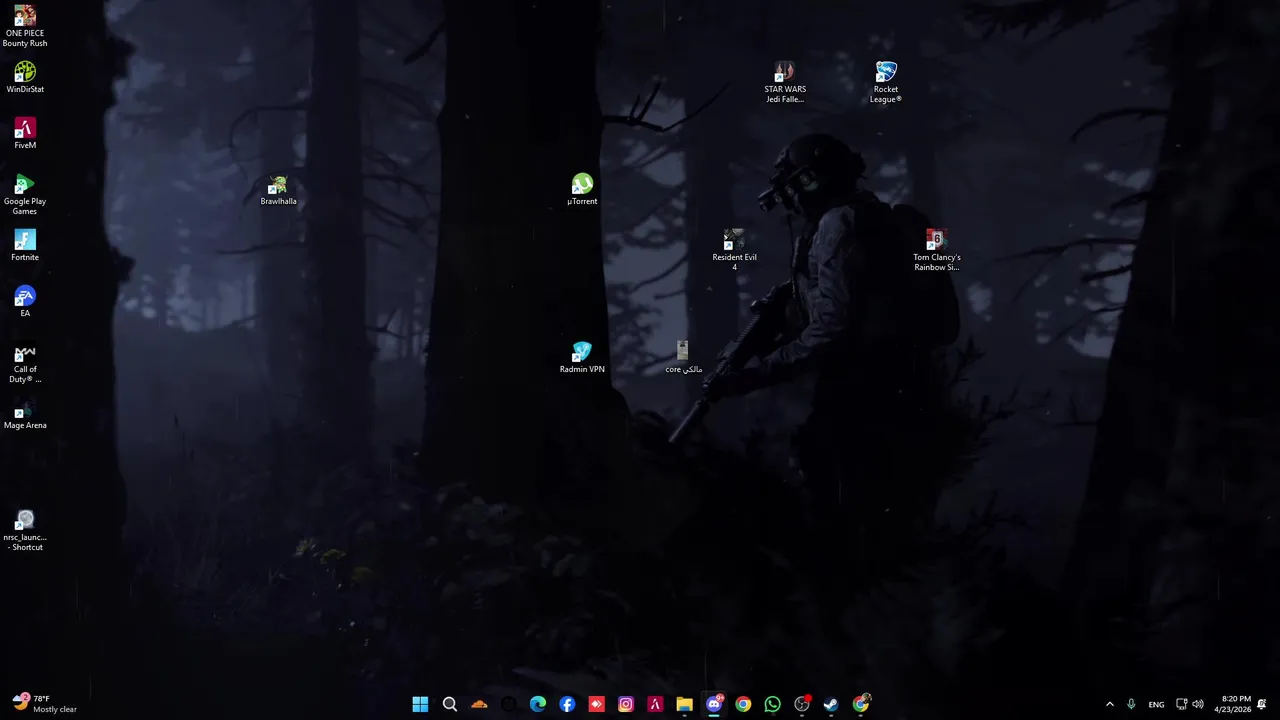Open File Explorer from the taskbar
The width and height of the screenshot is (1280, 720).
coord(684,704)
